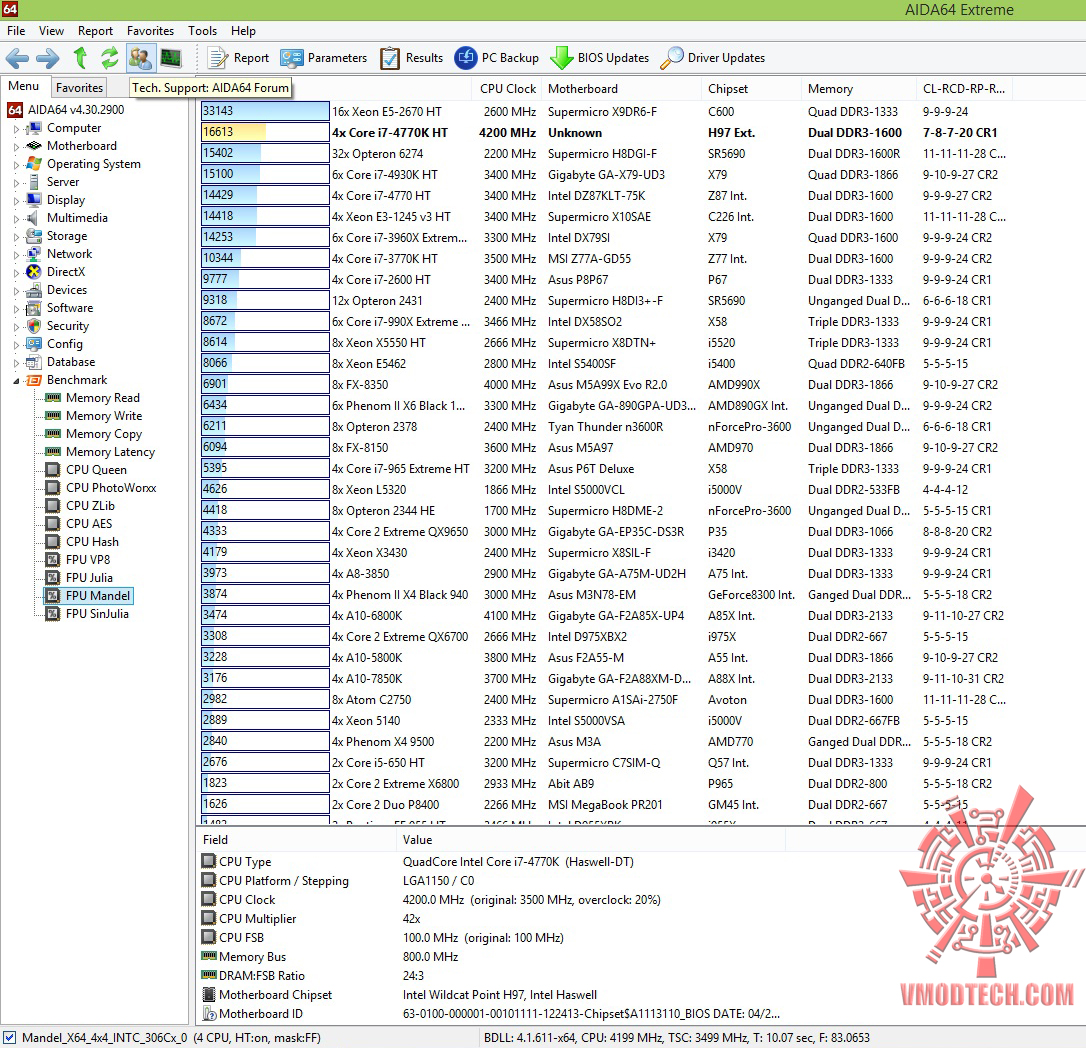Select the 33143 score bar row
Screen dimensions: 1086x1048
point(265,112)
